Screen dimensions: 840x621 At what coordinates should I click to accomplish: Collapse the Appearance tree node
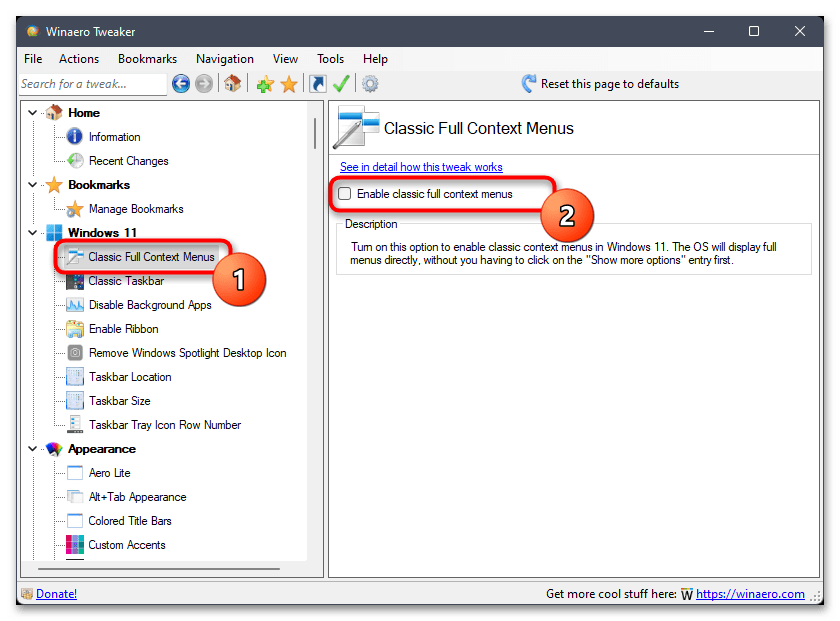(x=32, y=449)
